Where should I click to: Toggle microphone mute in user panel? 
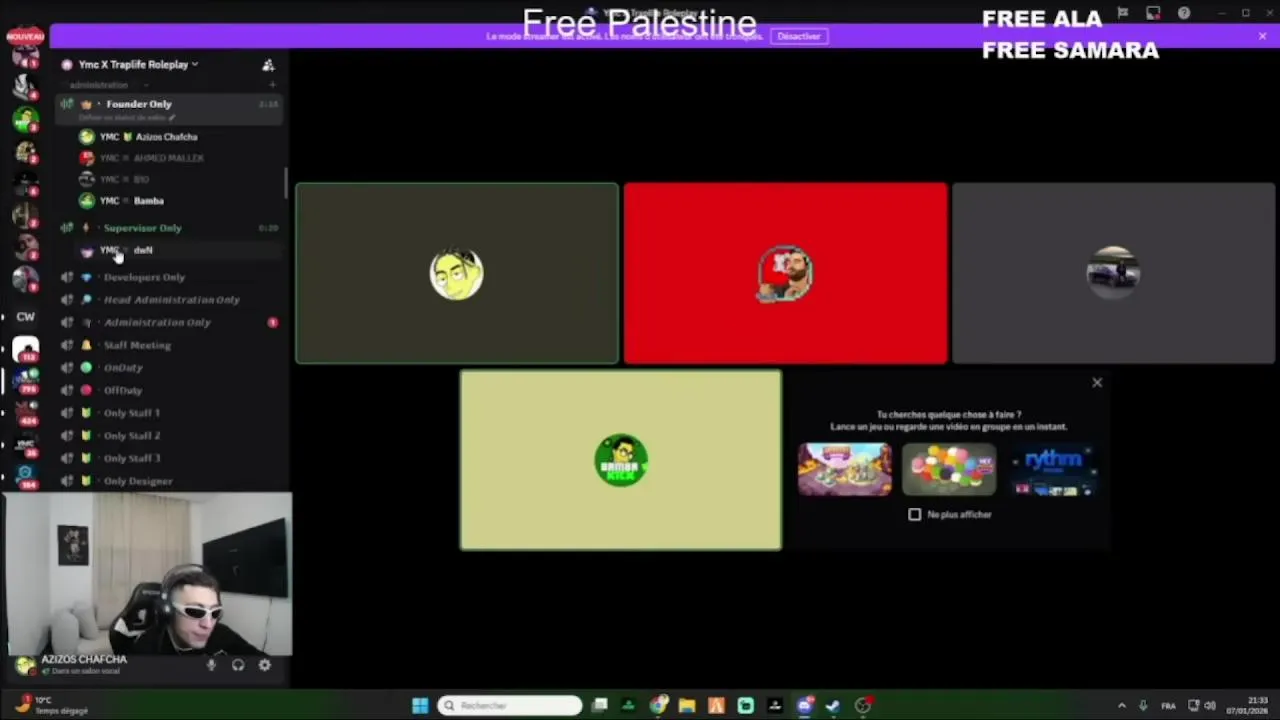(x=211, y=665)
